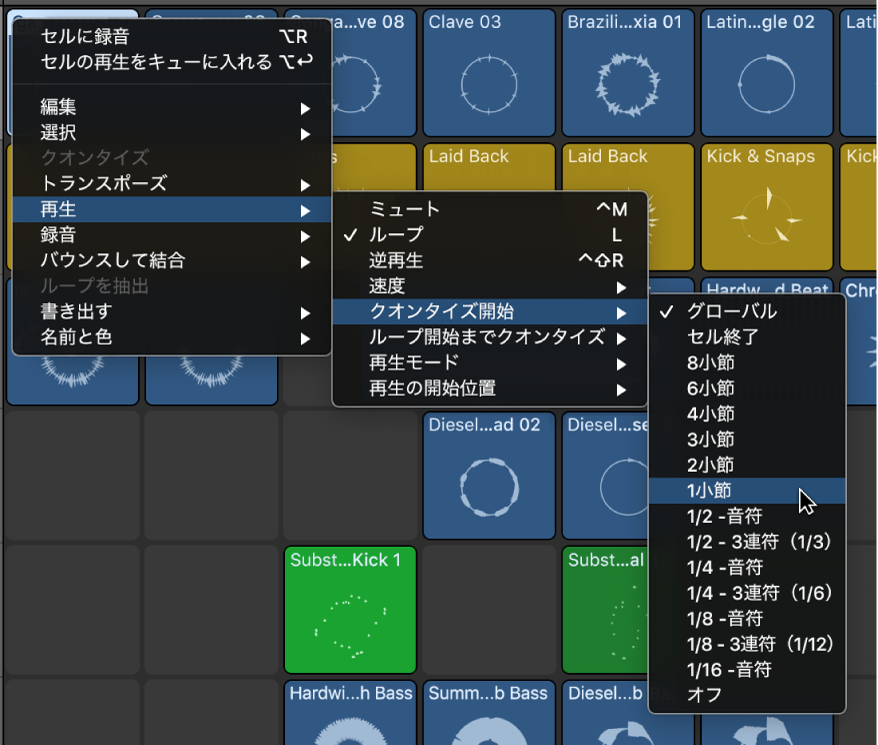The height and width of the screenshot is (745, 878).
Task: Open the 選択 submenu
Action: [172, 133]
